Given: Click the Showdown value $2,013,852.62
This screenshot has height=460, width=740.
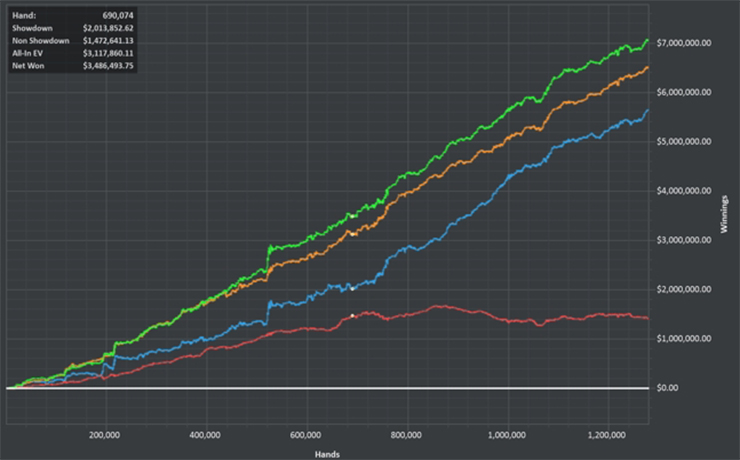Looking at the screenshot, I should point(108,28).
